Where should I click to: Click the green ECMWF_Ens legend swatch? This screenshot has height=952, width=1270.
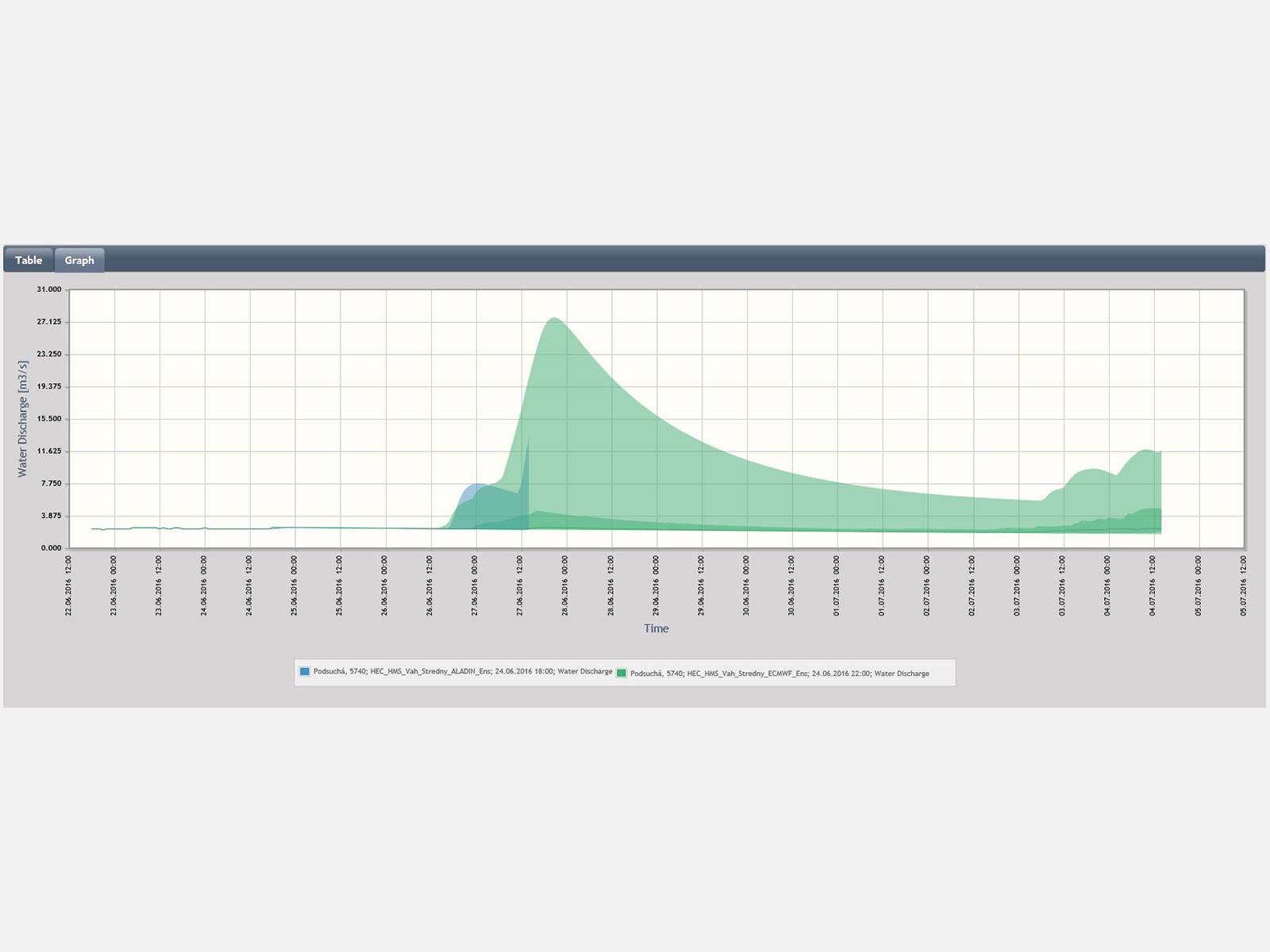pos(622,673)
